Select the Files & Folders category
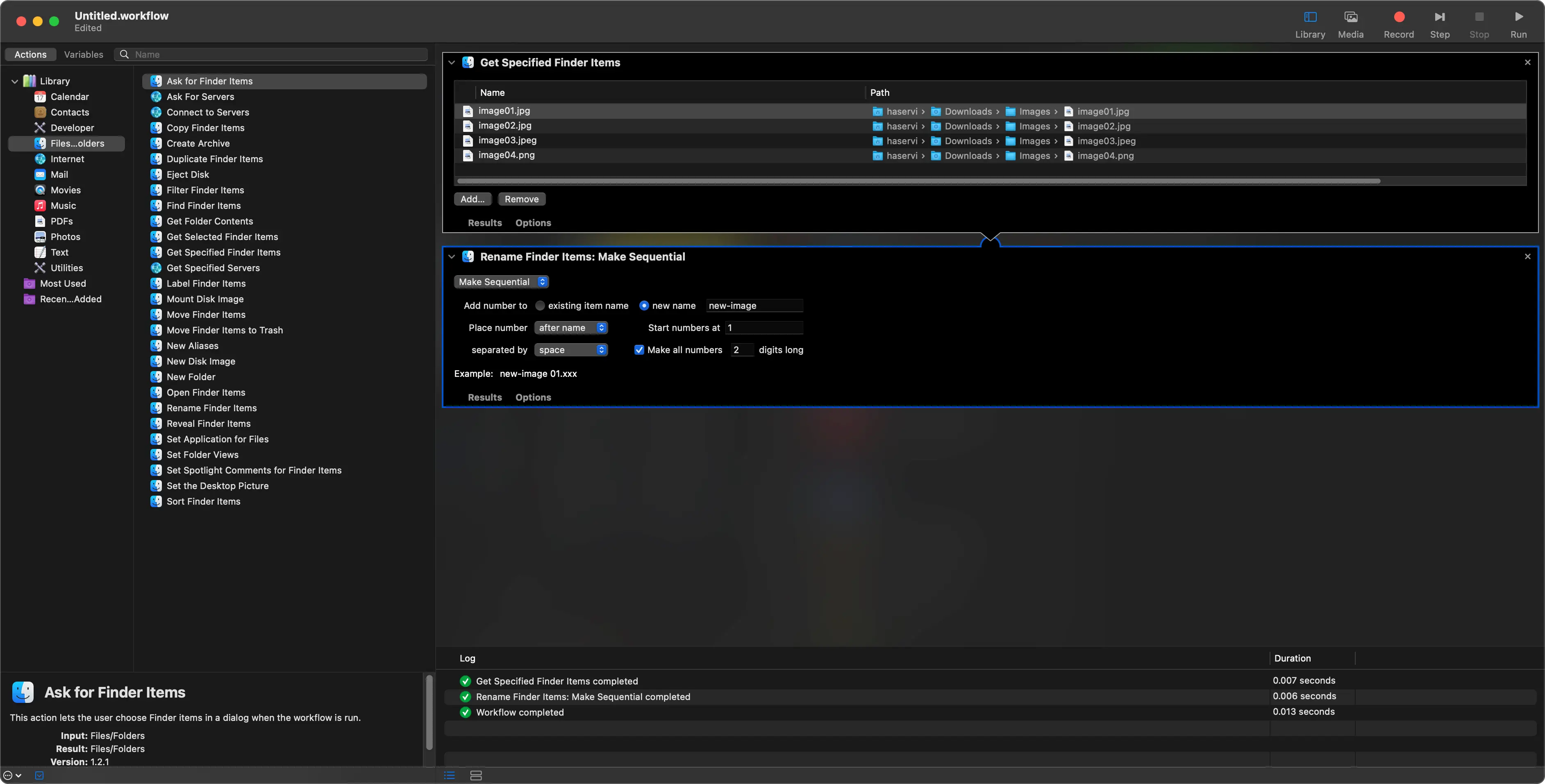The image size is (1545, 784). tap(66, 143)
